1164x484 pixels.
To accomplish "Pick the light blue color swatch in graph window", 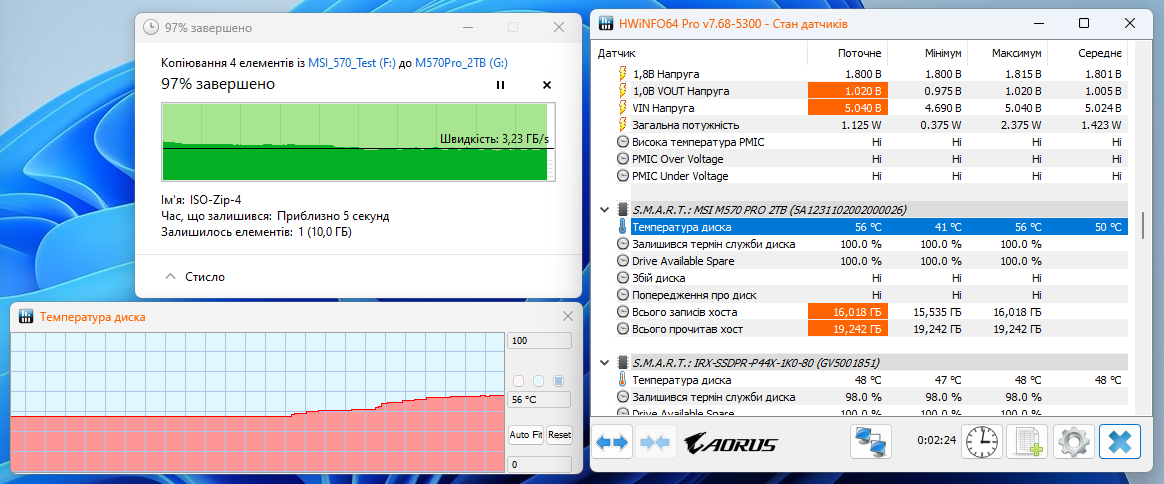I will pyautogui.click(x=538, y=381).
